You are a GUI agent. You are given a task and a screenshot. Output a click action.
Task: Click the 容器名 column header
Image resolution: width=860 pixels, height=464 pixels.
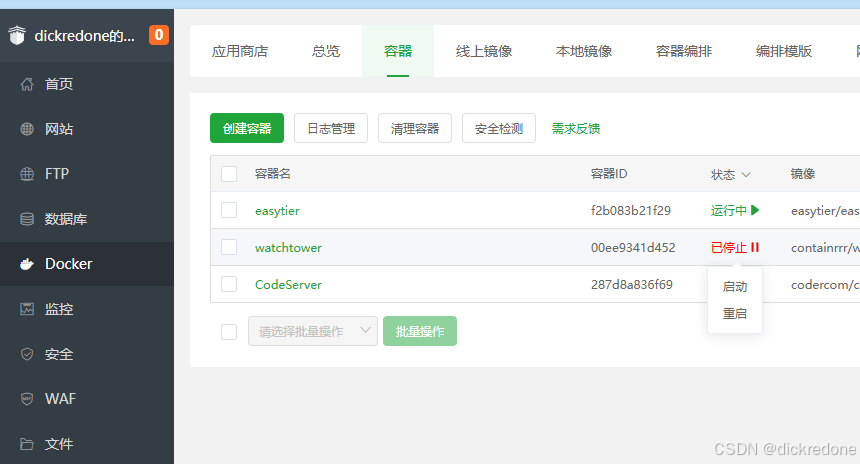[273, 174]
